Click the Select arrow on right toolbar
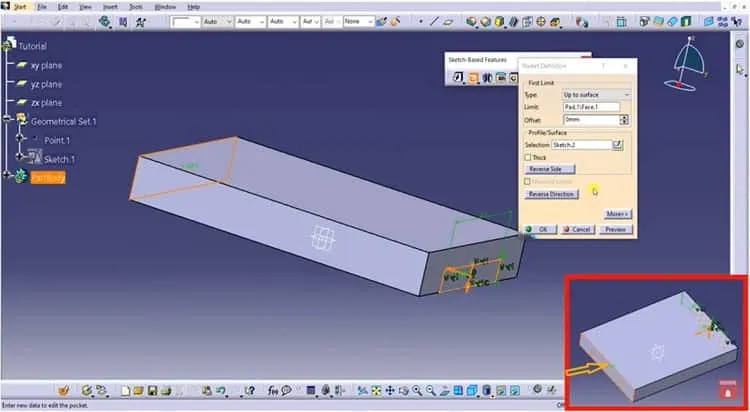Image resolution: width=750 pixels, height=412 pixels. point(740,70)
